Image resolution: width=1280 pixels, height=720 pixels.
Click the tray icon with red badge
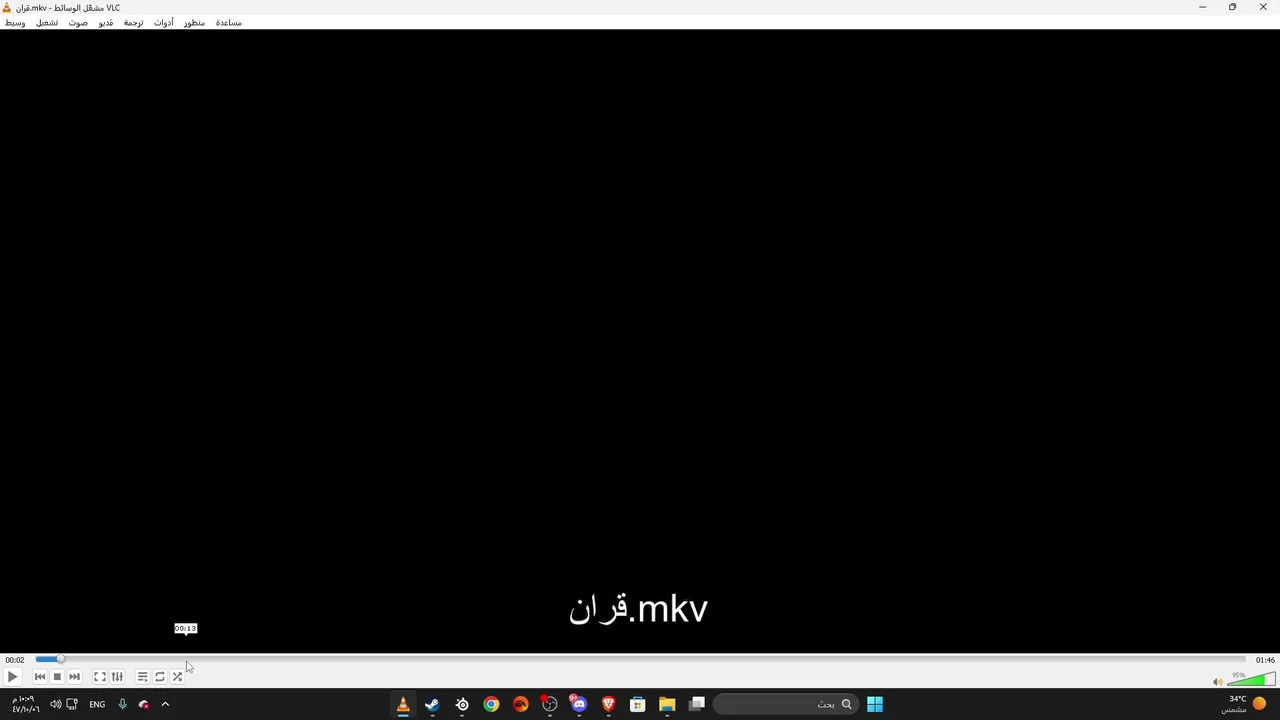coord(143,704)
